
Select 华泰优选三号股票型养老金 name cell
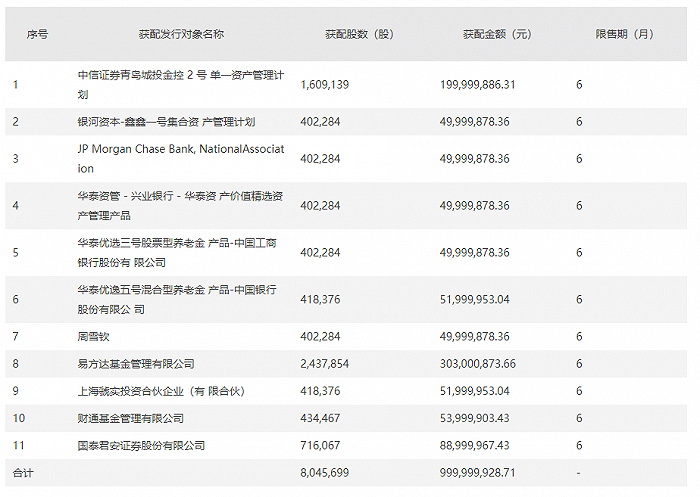(x=177, y=252)
